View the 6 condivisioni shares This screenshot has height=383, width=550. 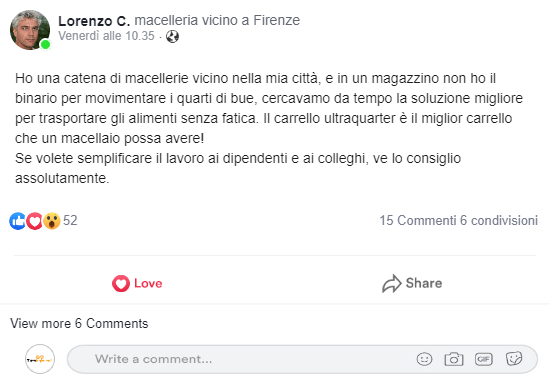point(499,221)
